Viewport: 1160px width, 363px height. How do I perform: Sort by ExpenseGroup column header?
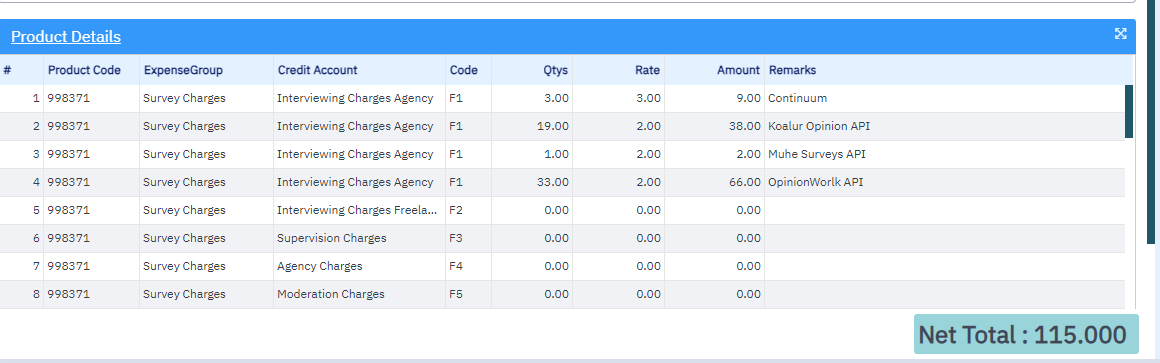(x=183, y=70)
